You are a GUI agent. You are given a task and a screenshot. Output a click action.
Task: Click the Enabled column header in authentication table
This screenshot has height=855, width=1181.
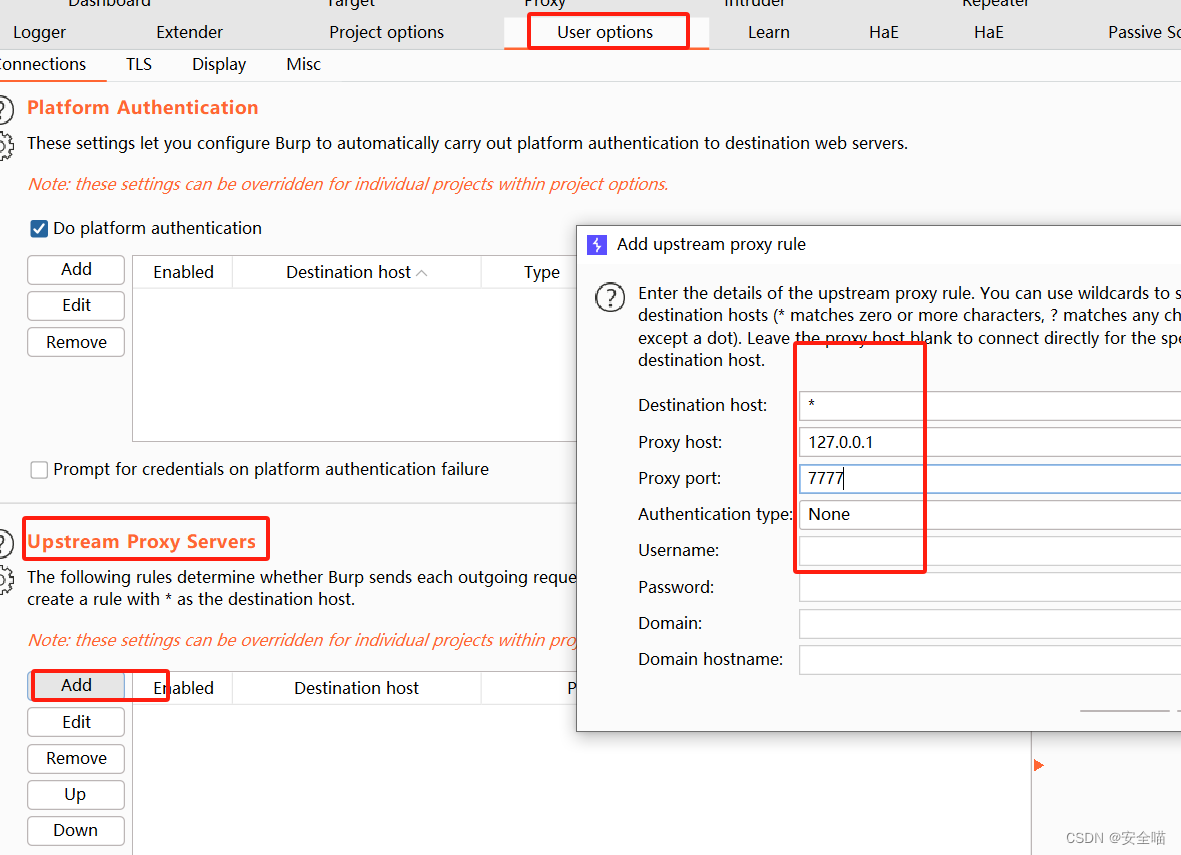(x=183, y=272)
